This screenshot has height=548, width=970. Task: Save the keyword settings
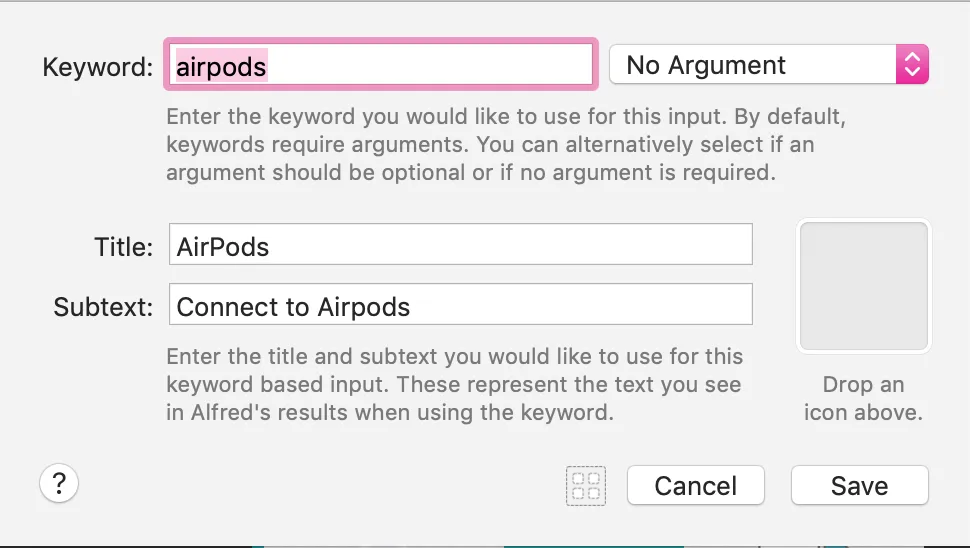pos(859,486)
